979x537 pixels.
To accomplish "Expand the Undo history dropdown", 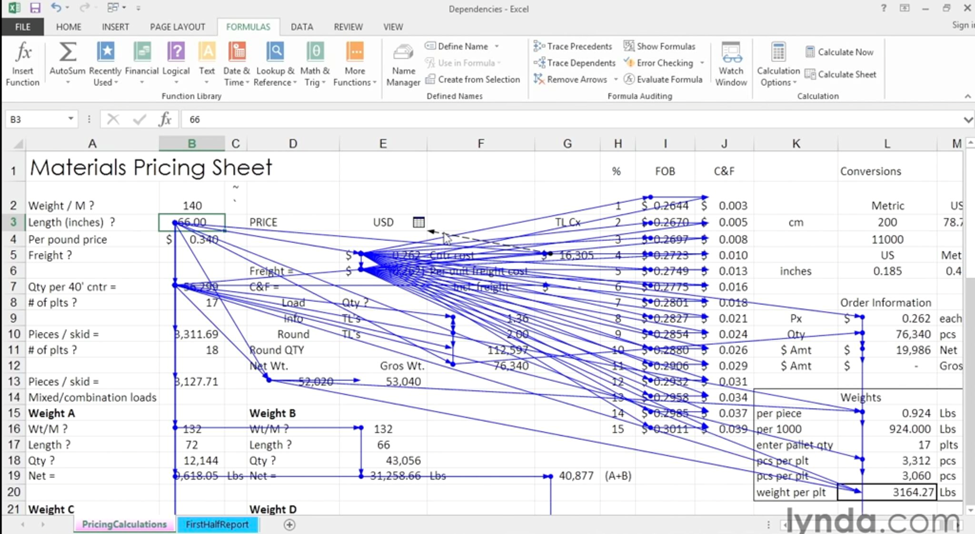I will 67,8.
